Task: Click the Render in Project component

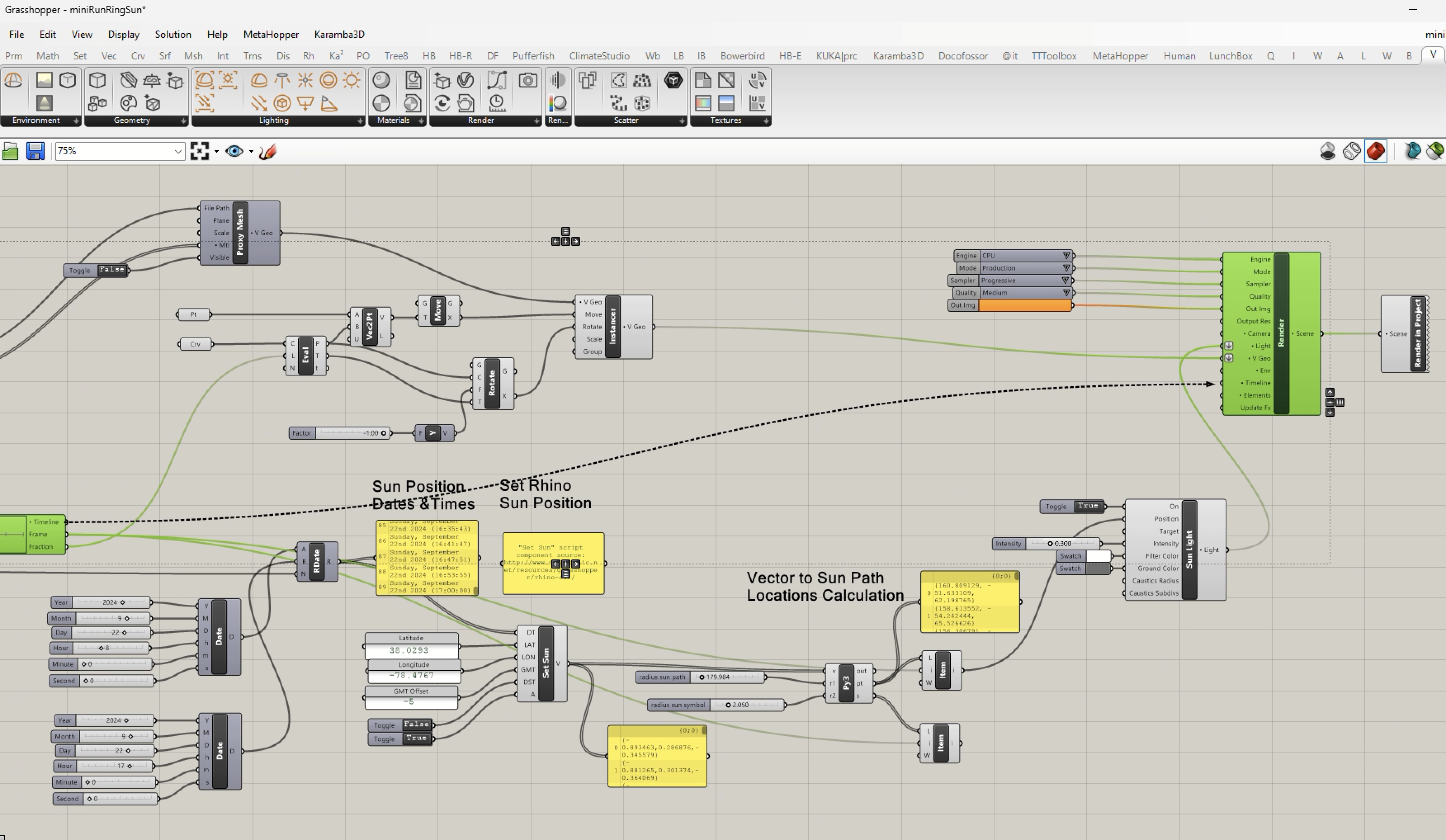Action: 1404,334
